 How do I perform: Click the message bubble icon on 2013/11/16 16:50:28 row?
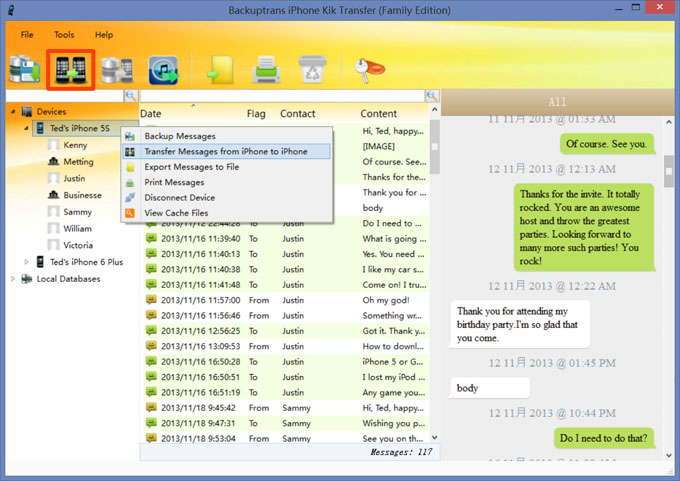pos(151,361)
